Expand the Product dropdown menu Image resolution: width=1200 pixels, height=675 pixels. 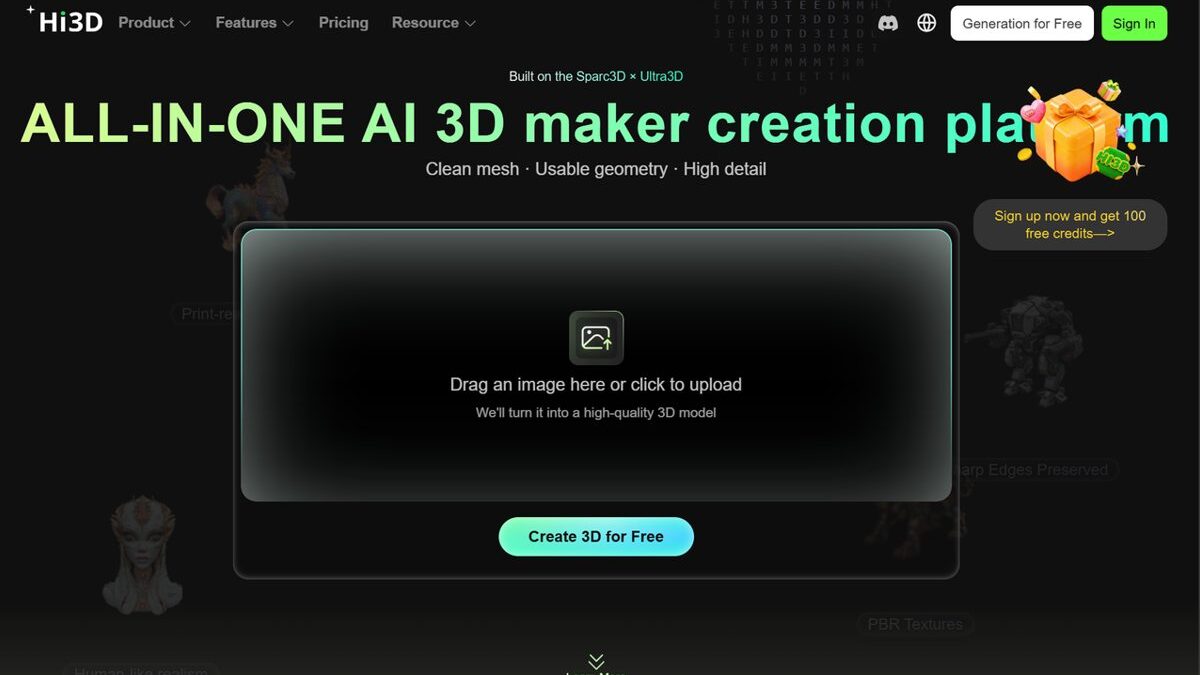(154, 22)
